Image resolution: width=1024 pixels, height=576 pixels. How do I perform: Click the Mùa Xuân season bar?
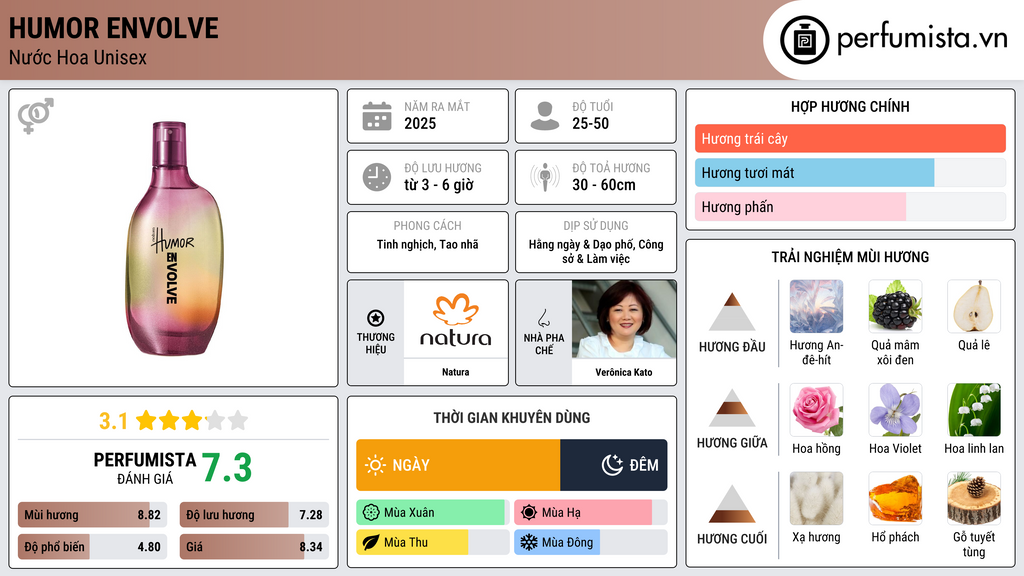point(432,513)
